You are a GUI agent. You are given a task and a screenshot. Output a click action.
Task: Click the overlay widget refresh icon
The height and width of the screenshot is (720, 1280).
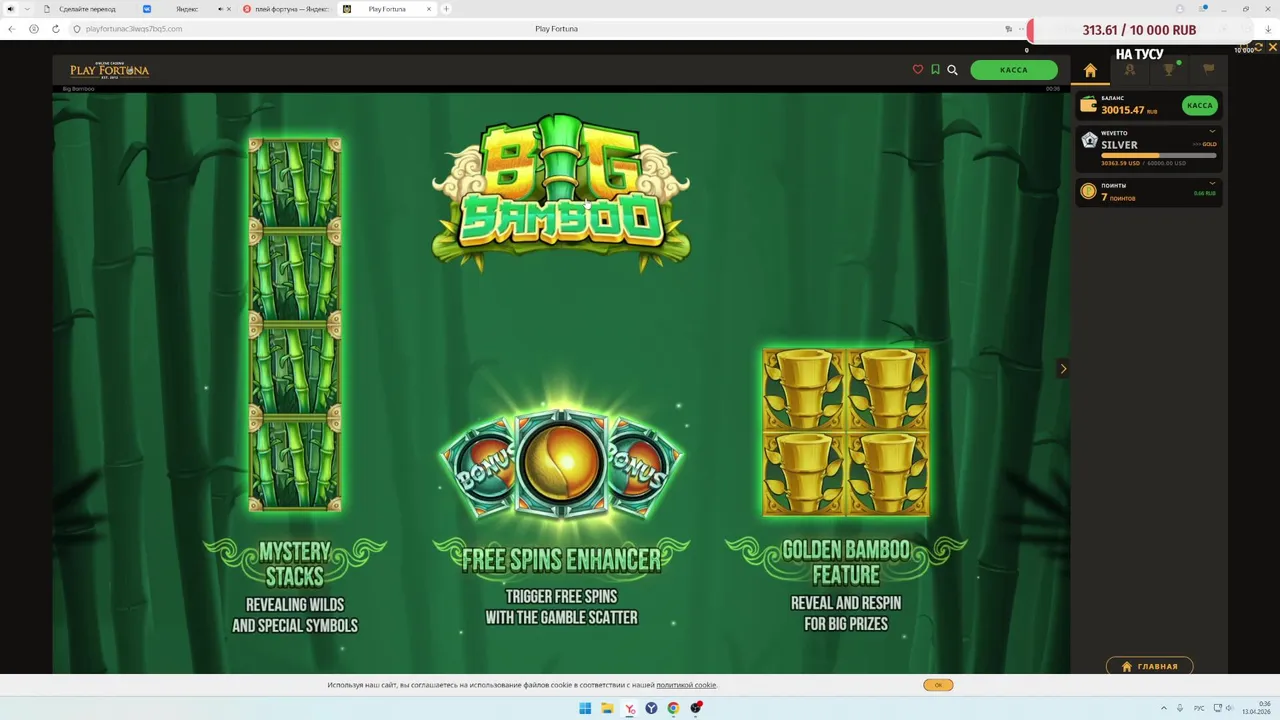(1259, 46)
